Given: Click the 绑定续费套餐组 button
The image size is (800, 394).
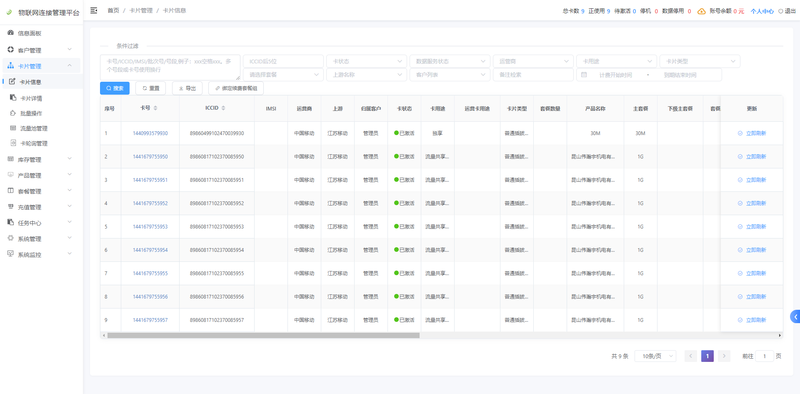Looking at the screenshot, I should (236, 88).
